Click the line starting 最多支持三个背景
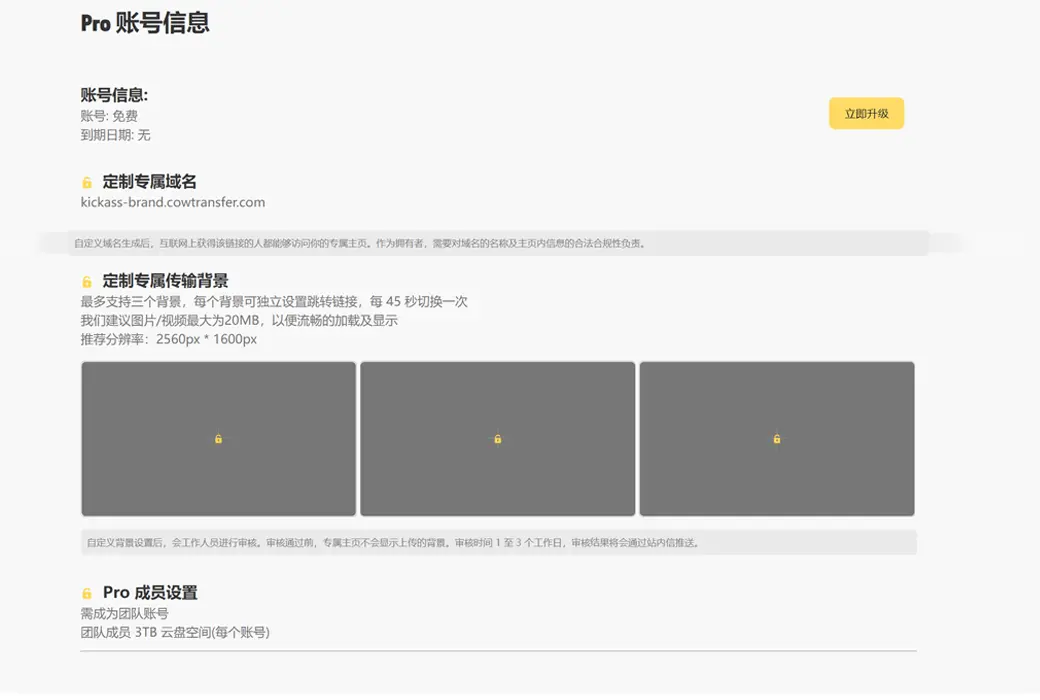 (x=274, y=302)
